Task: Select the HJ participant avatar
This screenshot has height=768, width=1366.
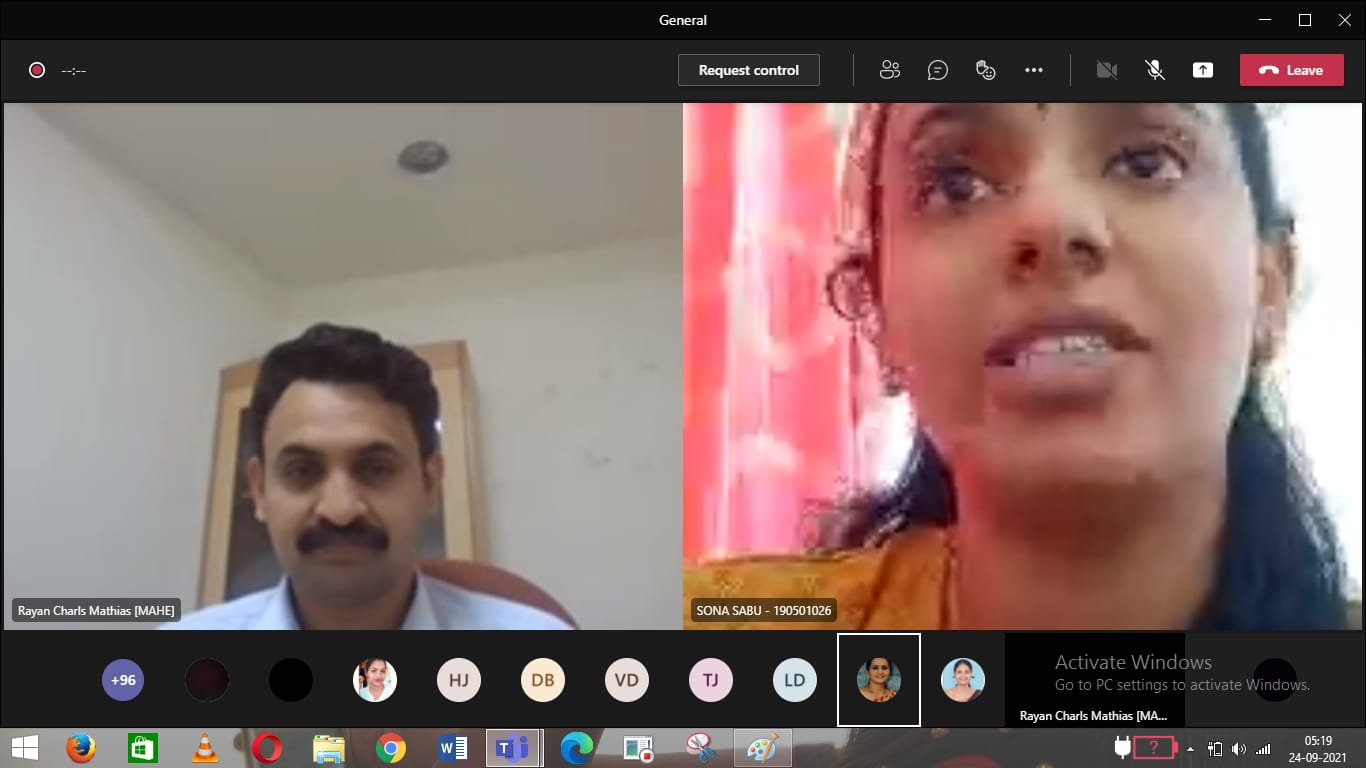Action: click(x=459, y=680)
